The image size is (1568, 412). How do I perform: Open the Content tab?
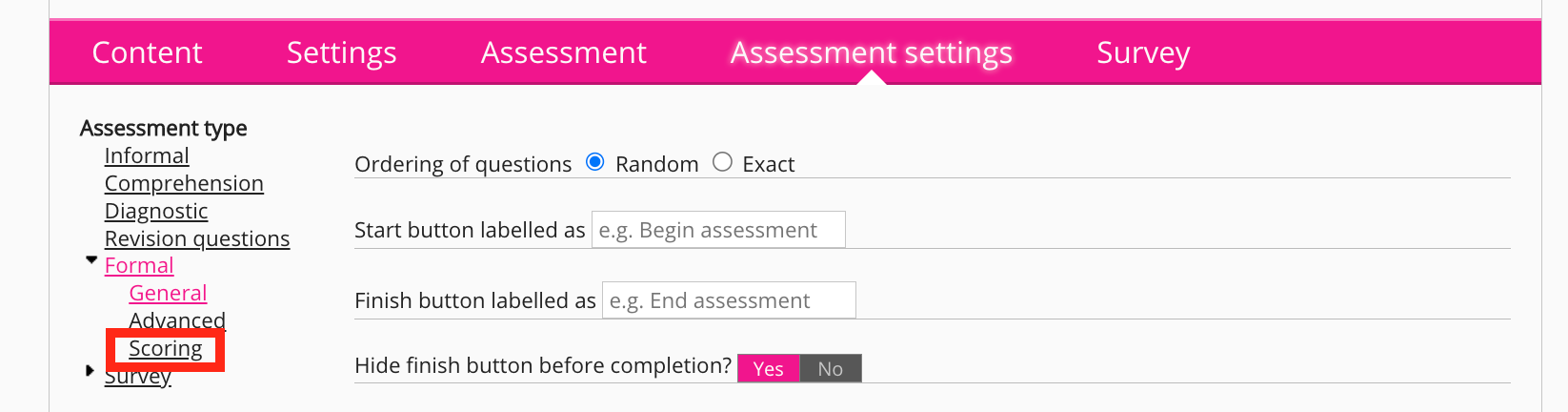point(147,52)
